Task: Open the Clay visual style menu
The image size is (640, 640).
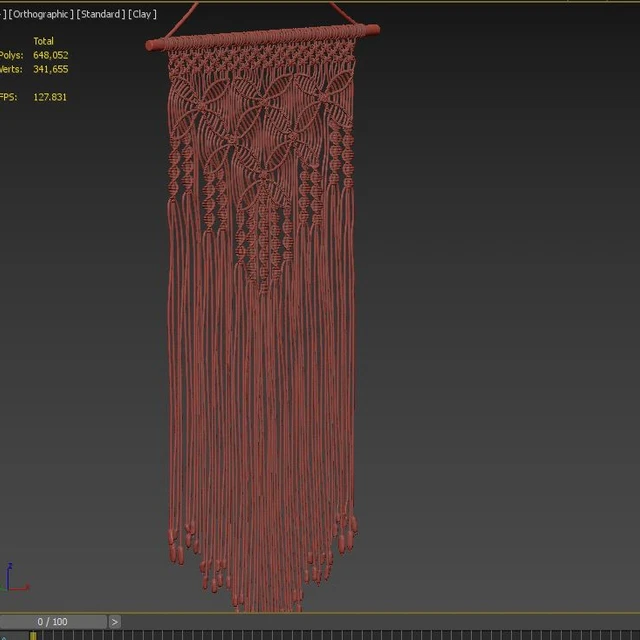Action: pyautogui.click(x=142, y=14)
